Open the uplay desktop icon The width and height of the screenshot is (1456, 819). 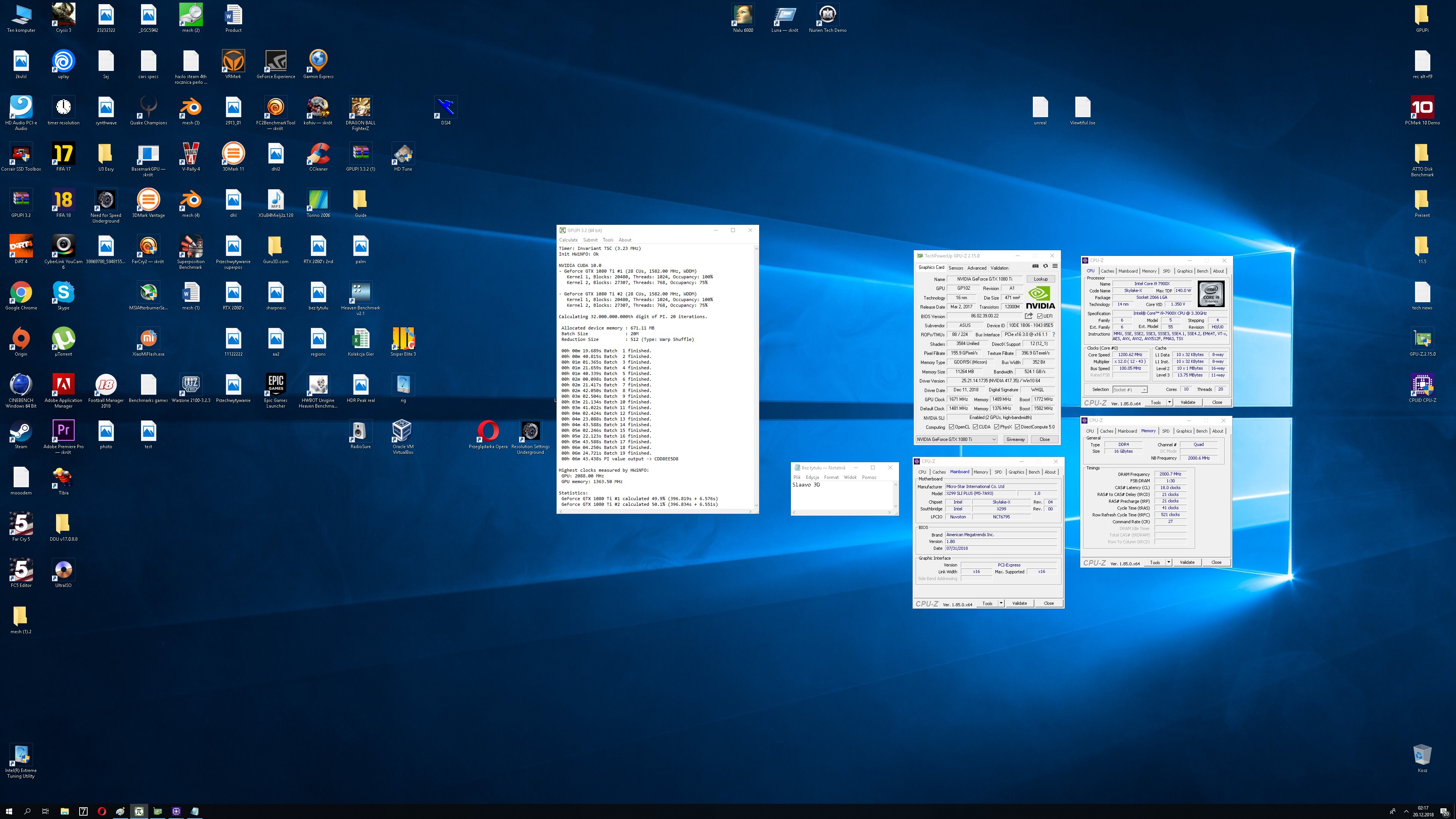pos(63,64)
